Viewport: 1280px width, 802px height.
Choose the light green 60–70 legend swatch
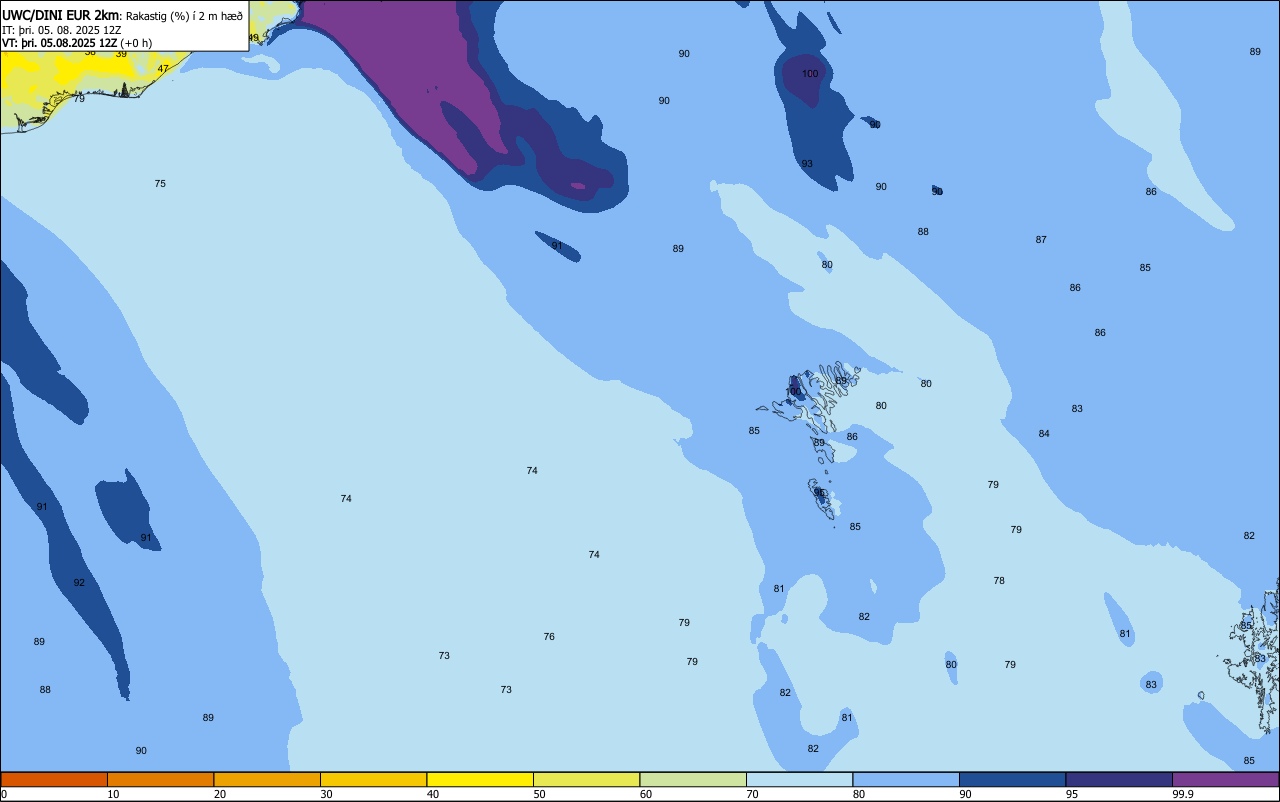tap(693, 779)
